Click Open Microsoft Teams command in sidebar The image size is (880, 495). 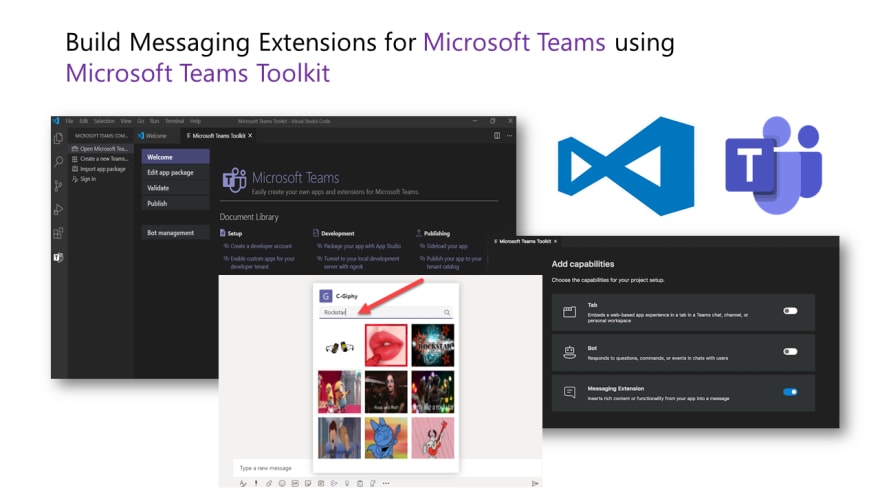(100, 149)
